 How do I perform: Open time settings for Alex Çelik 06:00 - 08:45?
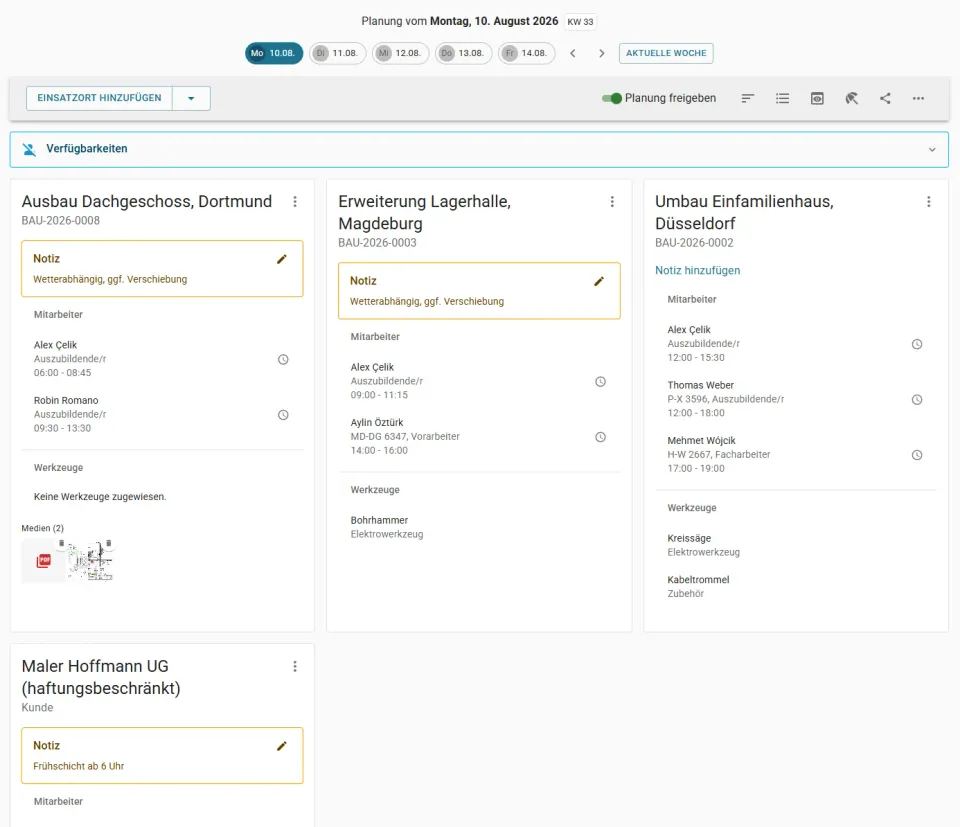click(283, 359)
